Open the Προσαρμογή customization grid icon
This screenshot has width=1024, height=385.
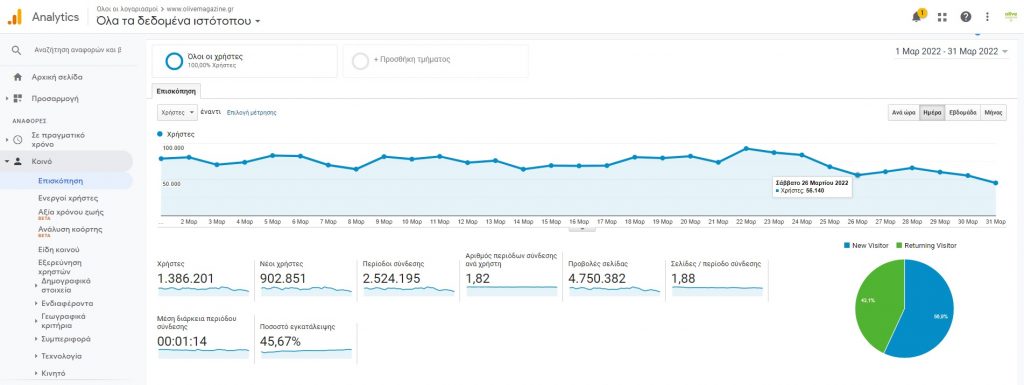[x=18, y=99]
